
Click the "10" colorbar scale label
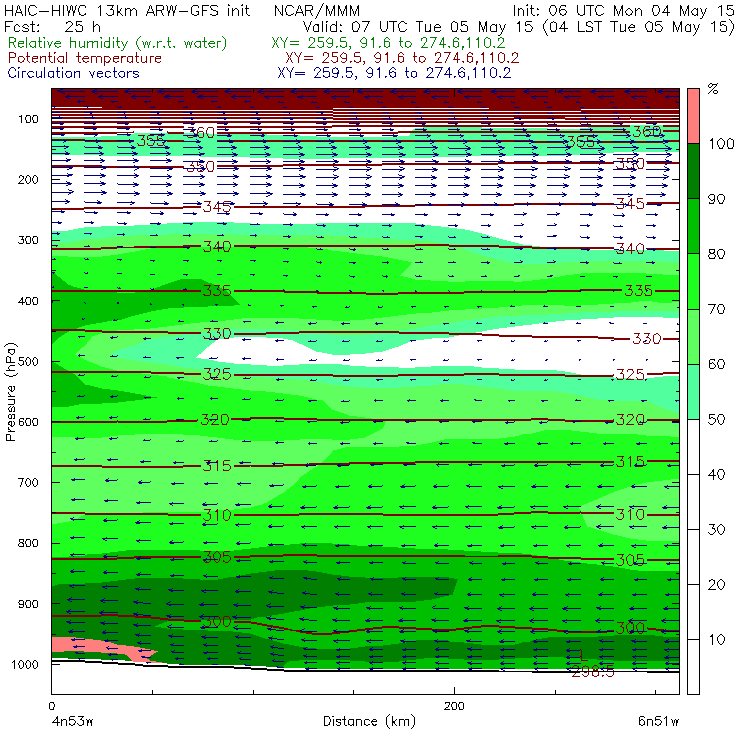[716, 640]
